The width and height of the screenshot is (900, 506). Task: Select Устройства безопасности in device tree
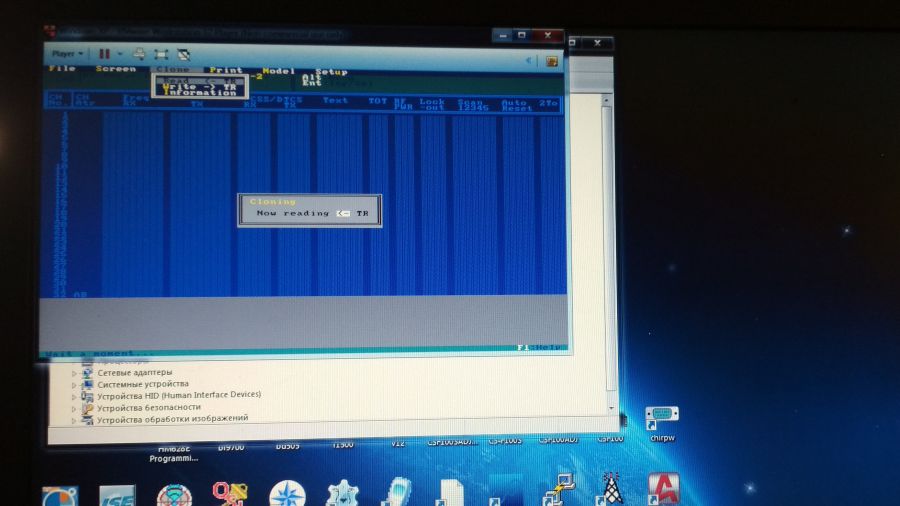pos(144,407)
